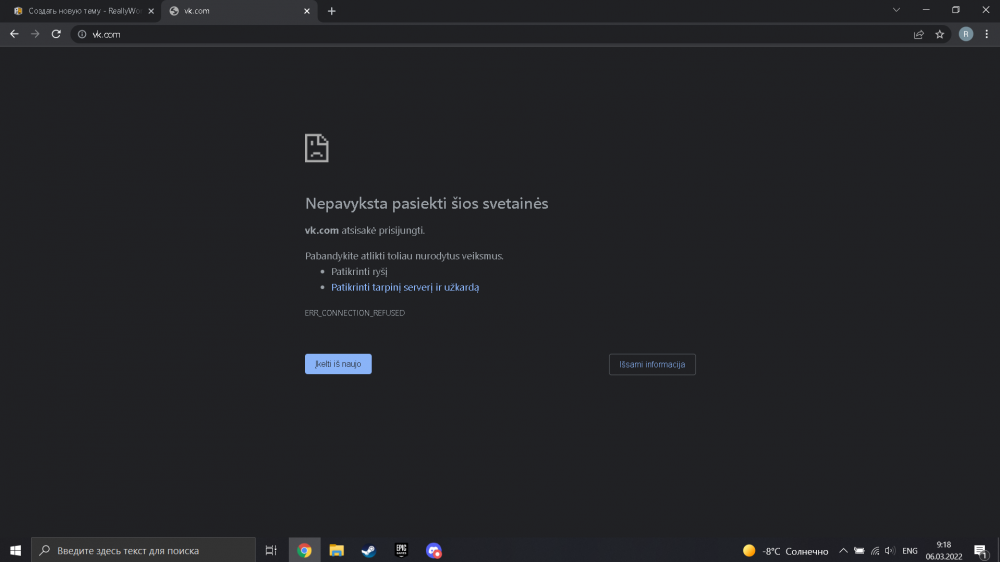This screenshot has height=562, width=1000.
Task: Bookmark this tab with star icon
Action: pyautogui.click(x=939, y=34)
